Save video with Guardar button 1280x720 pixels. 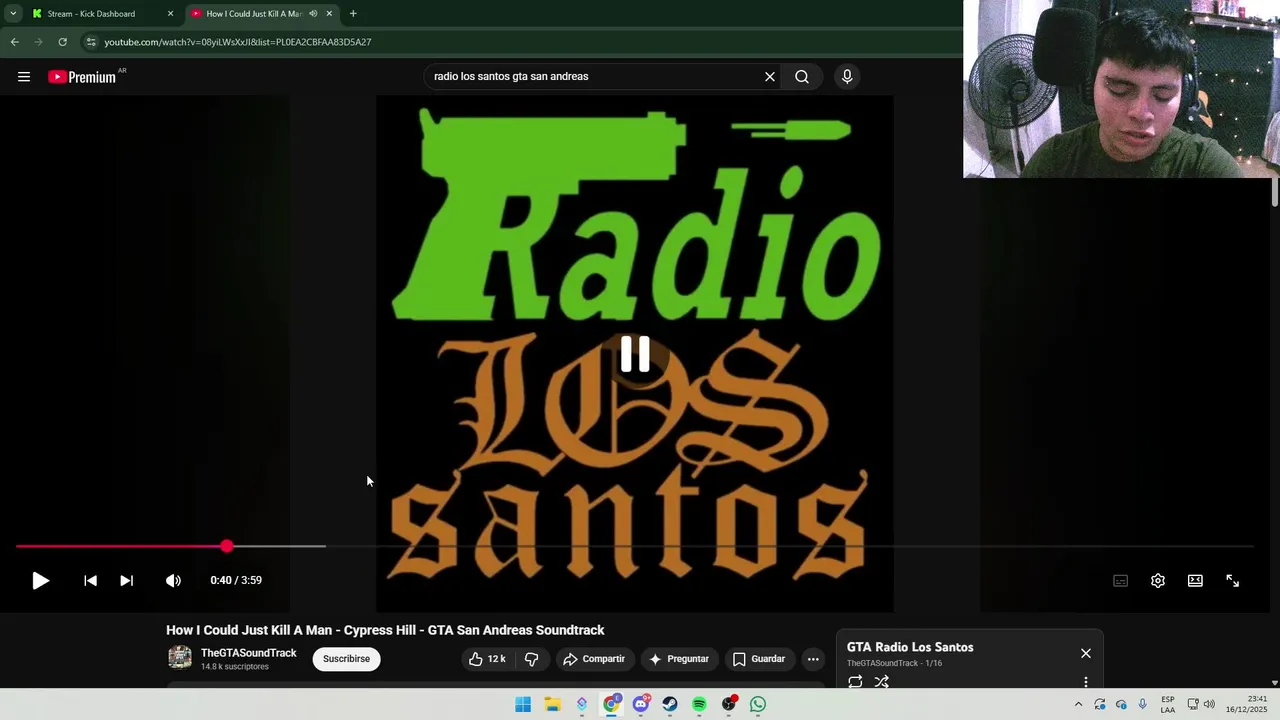[x=759, y=659]
